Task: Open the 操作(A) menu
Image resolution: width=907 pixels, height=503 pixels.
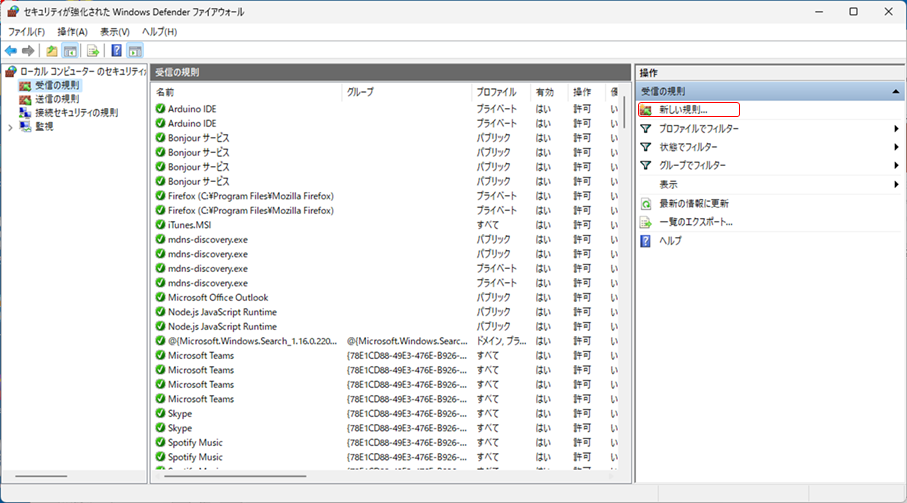Action: [x=72, y=32]
